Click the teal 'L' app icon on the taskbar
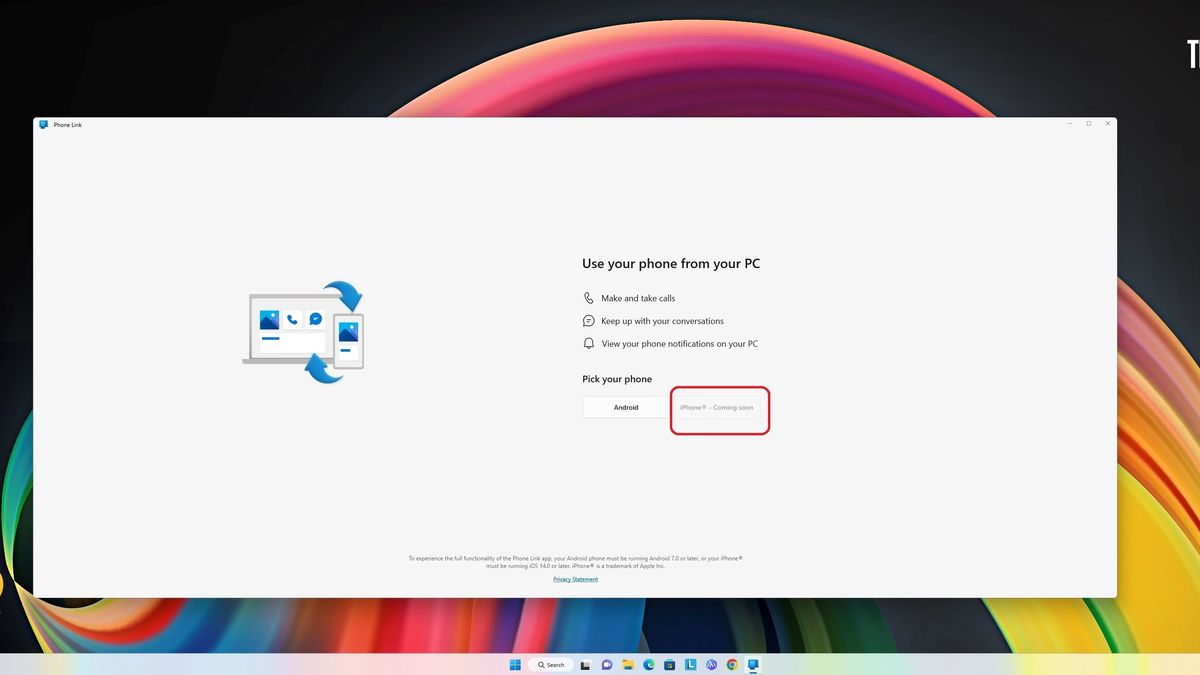1200x675 pixels. (x=690, y=664)
